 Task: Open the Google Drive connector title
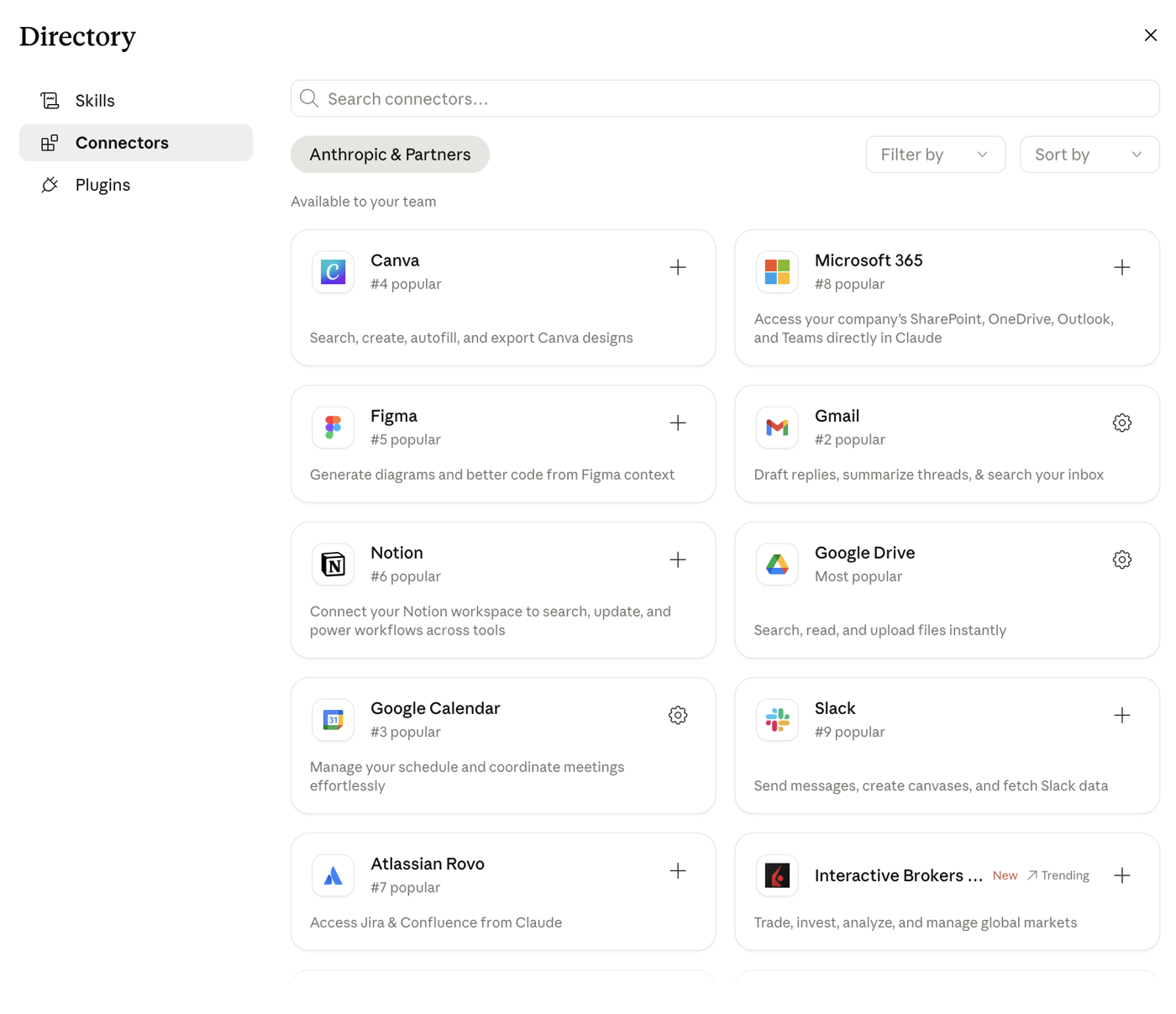(864, 553)
